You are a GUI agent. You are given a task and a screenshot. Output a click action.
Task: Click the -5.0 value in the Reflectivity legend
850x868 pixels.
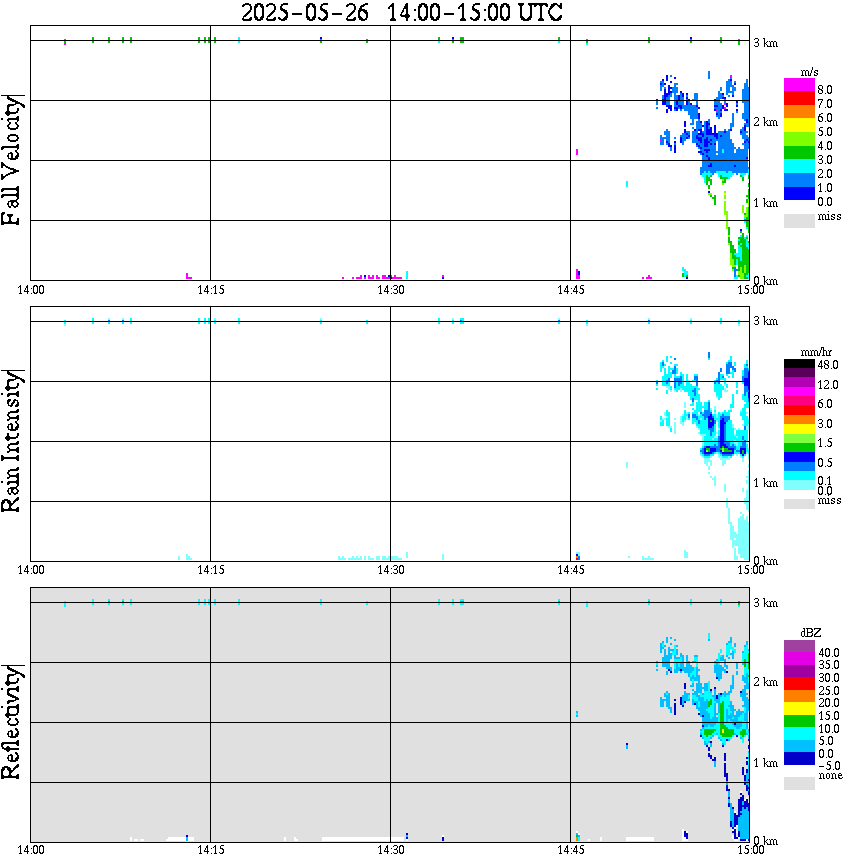point(829,766)
